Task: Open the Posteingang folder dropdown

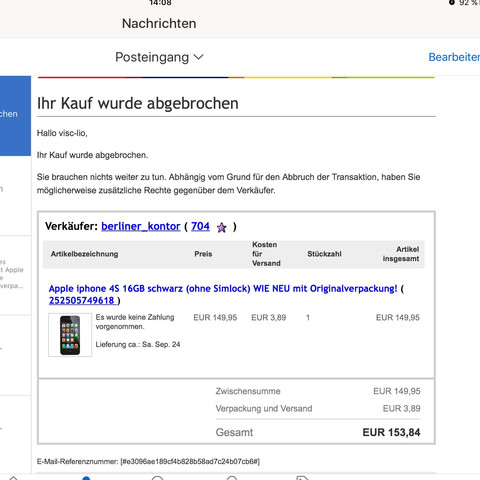Action: tap(159, 57)
